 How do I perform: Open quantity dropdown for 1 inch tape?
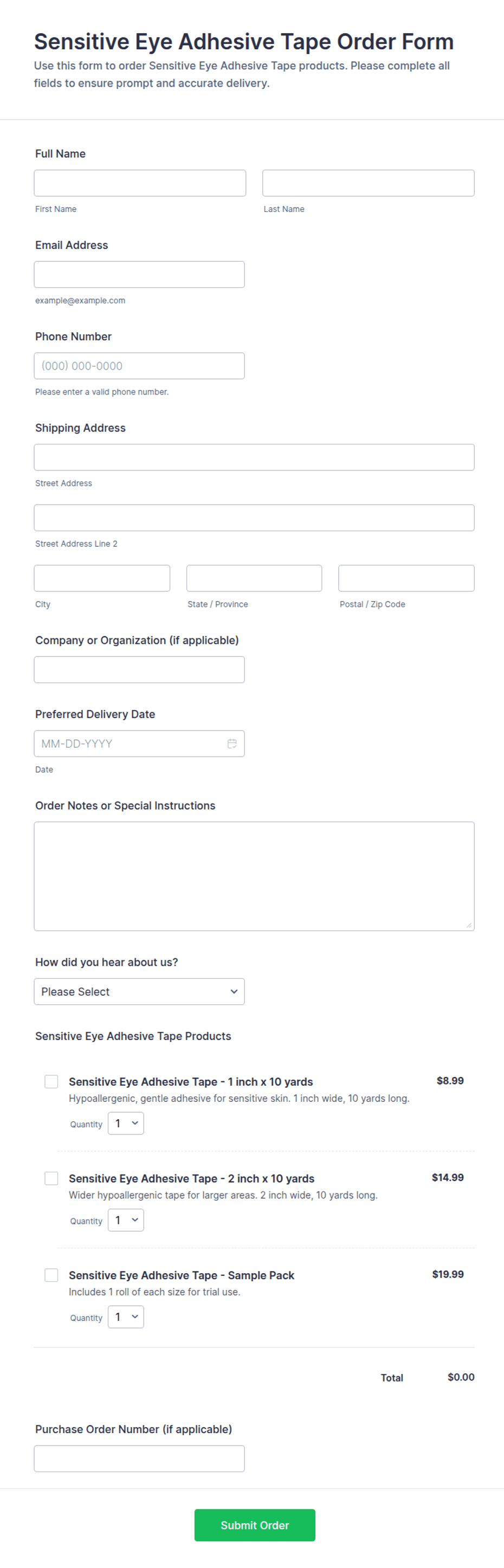[126, 1124]
